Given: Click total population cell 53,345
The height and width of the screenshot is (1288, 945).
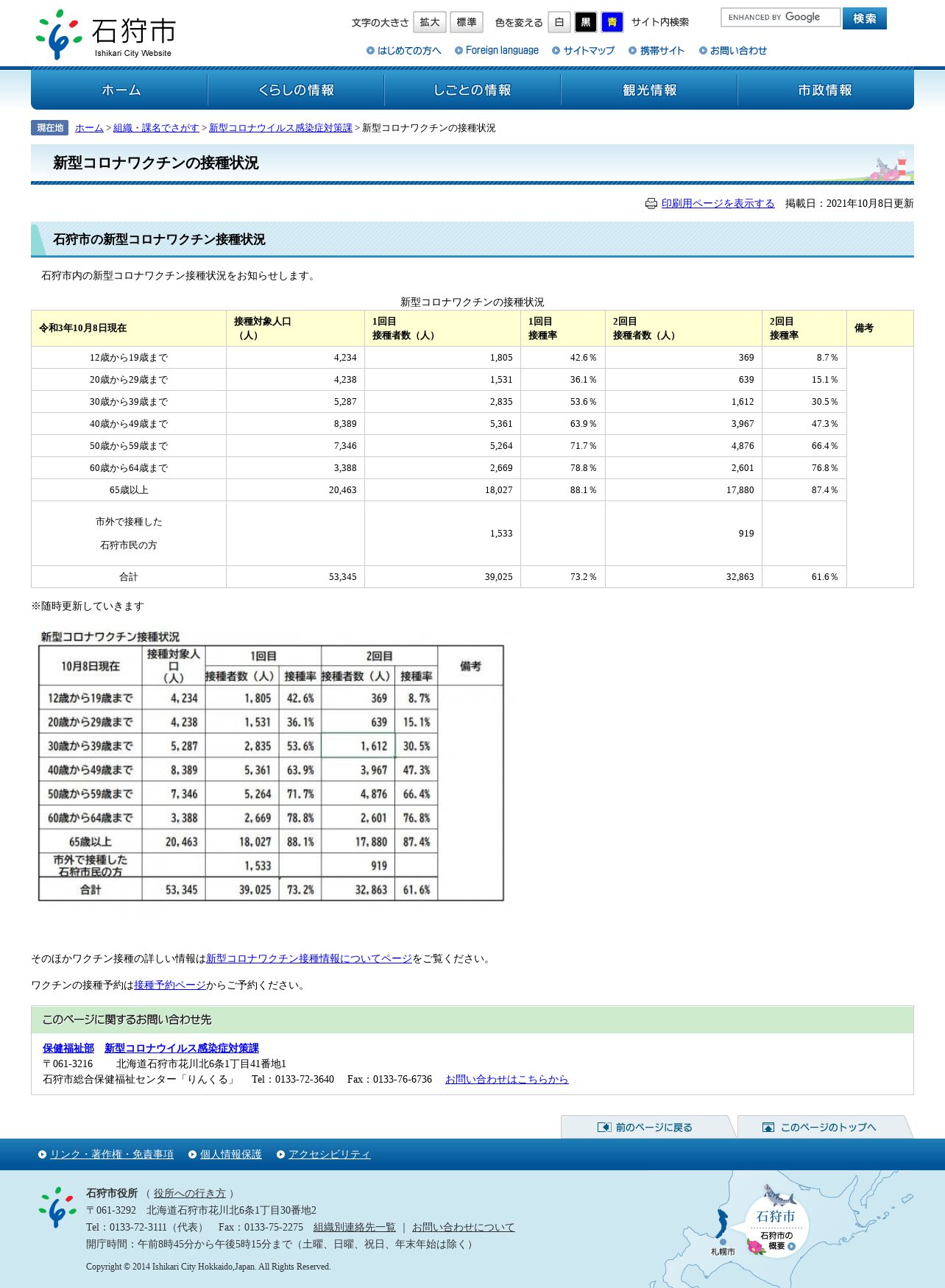Looking at the screenshot, I should (295, 577).
